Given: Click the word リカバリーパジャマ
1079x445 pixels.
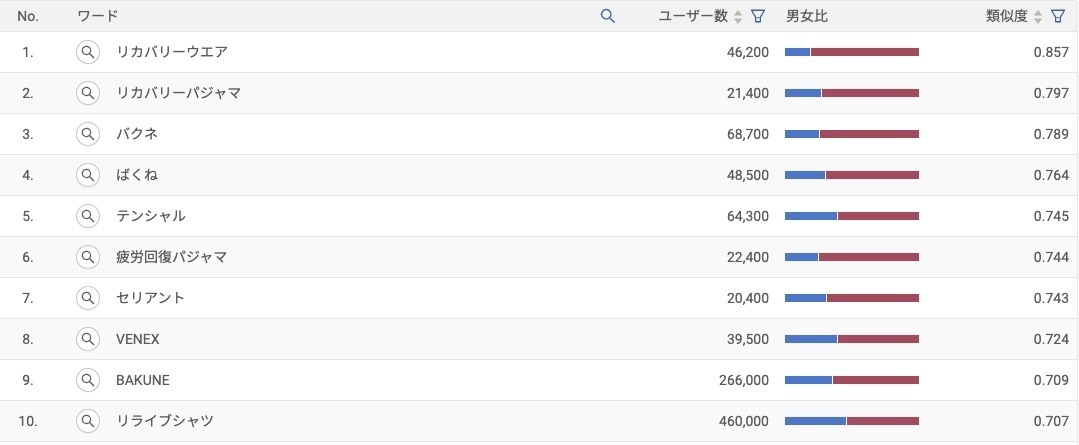Looking at the screenshot, I should click(178, 93).
